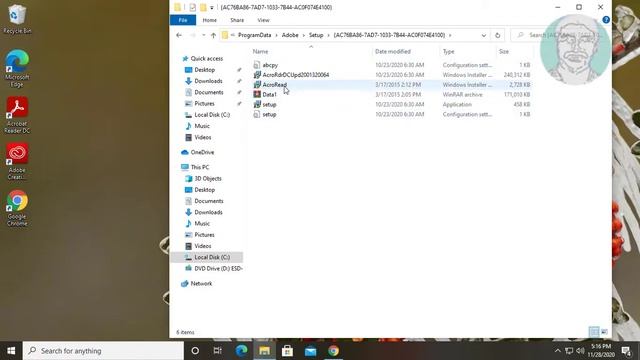Select Quick access in the navigation pane
Viewport: 640px width, 360px height.
click(207, 59)
